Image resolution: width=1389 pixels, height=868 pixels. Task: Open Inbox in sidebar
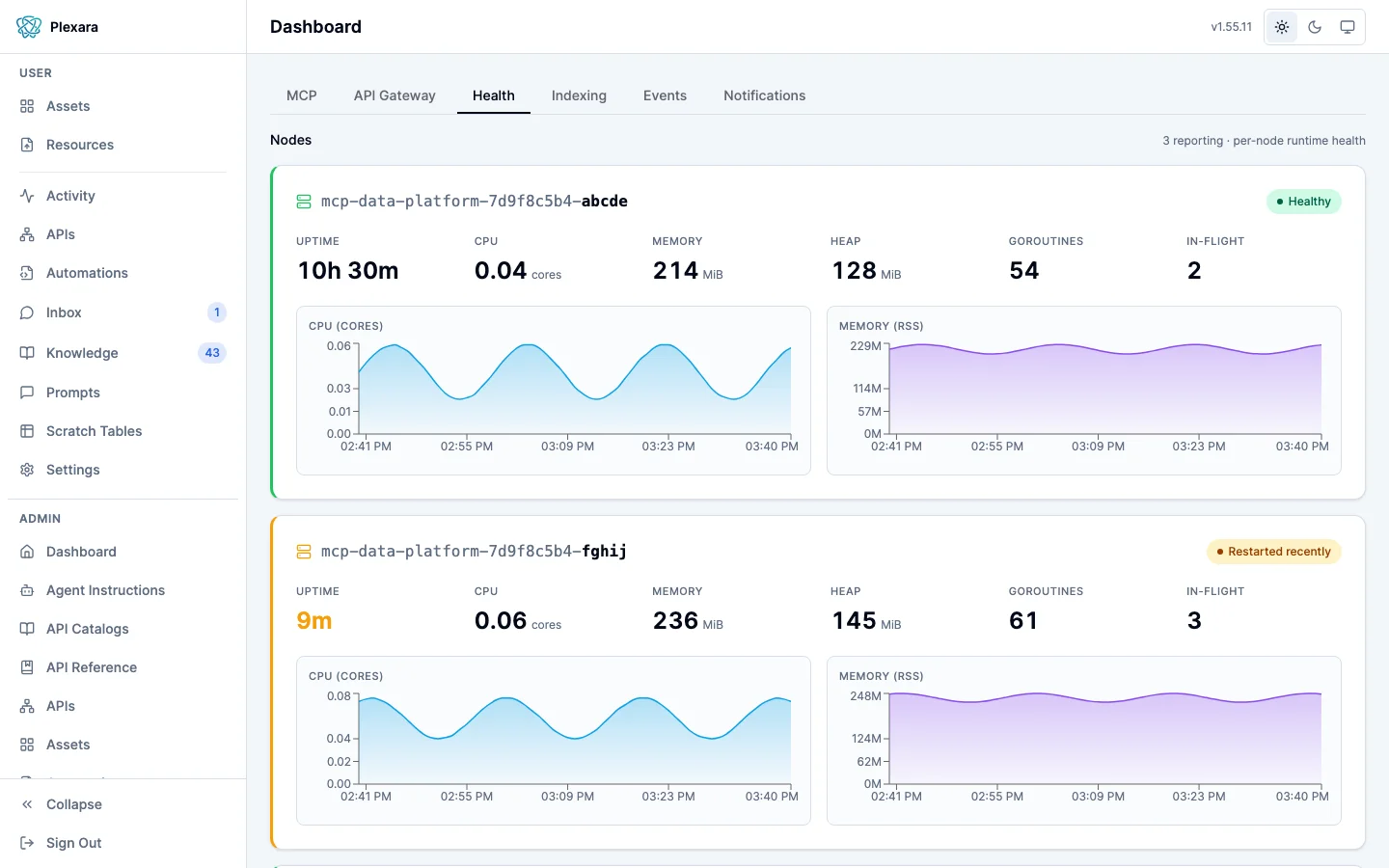click(123, 312)
